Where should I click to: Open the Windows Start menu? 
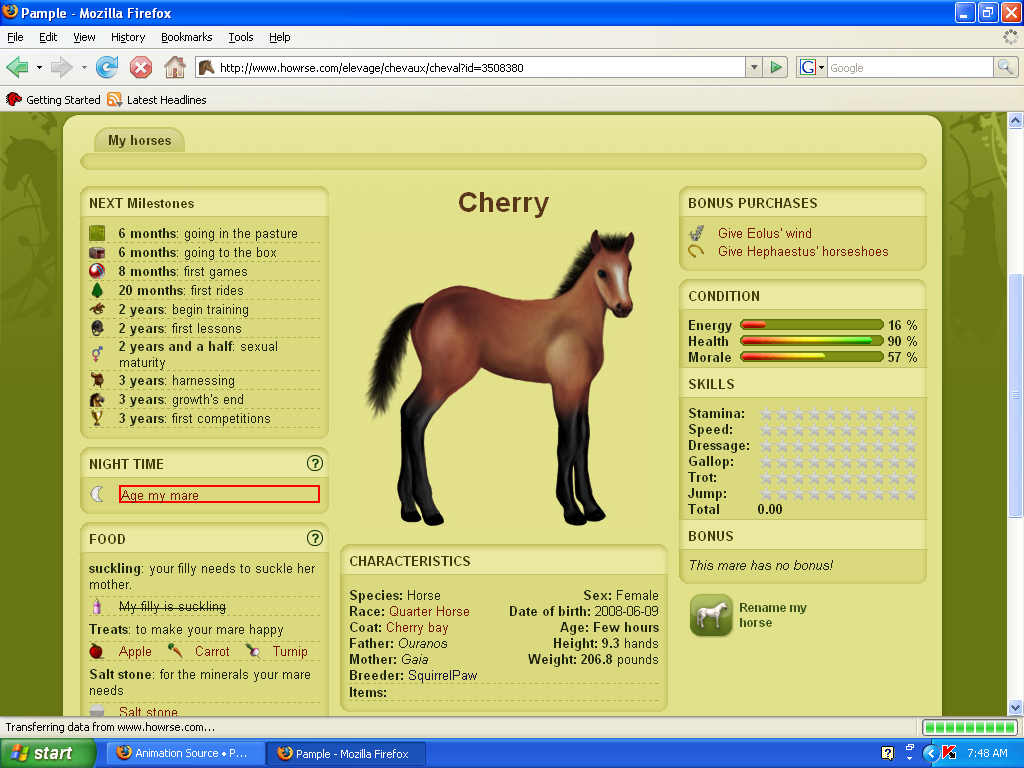click(47, 753)
